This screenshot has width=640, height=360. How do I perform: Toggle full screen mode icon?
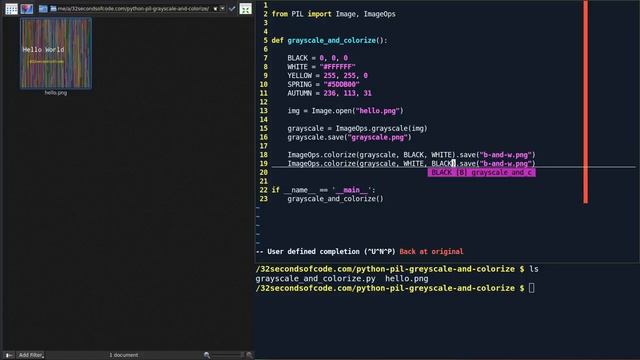point(245,9)
